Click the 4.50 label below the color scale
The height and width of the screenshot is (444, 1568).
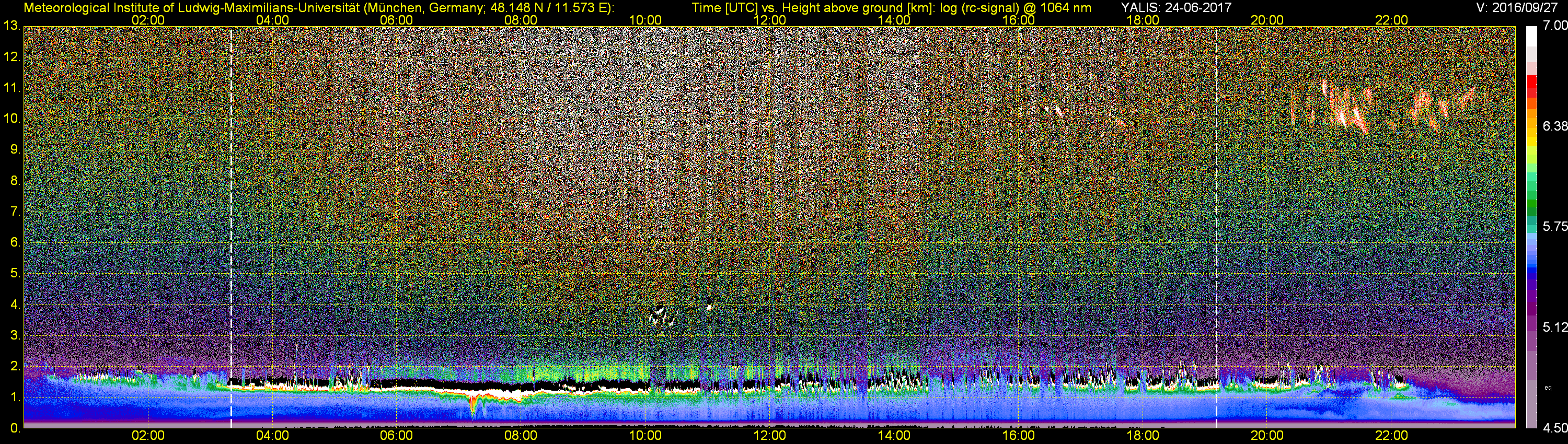(x=1554, y=428)
